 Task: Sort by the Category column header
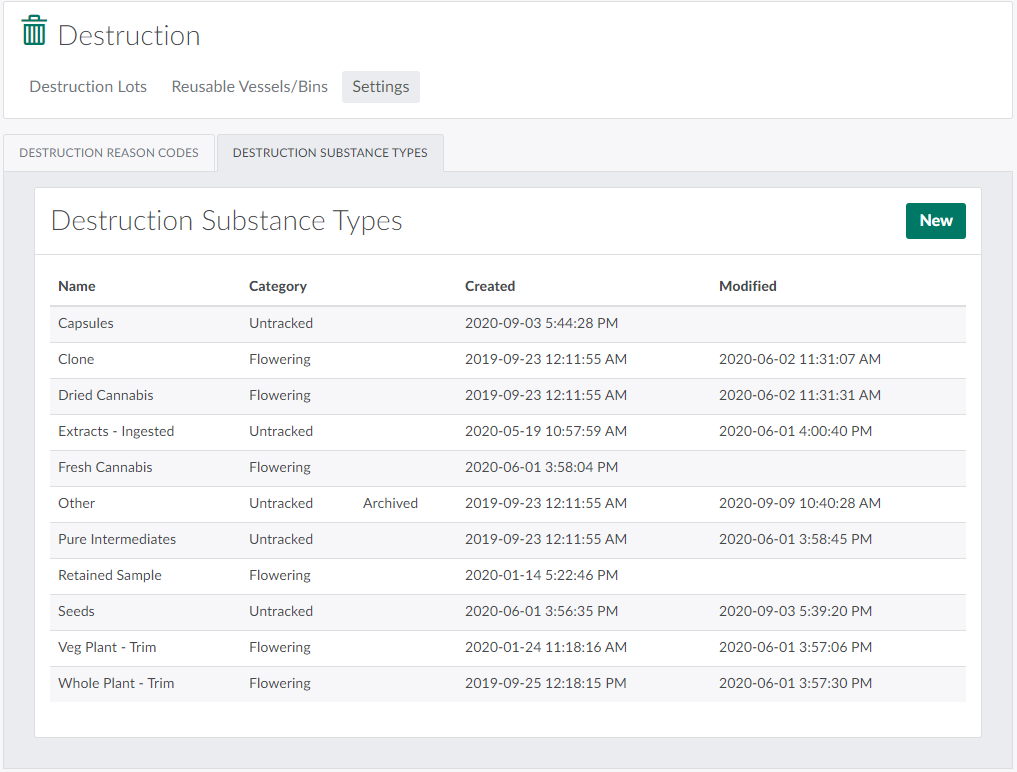277,286
